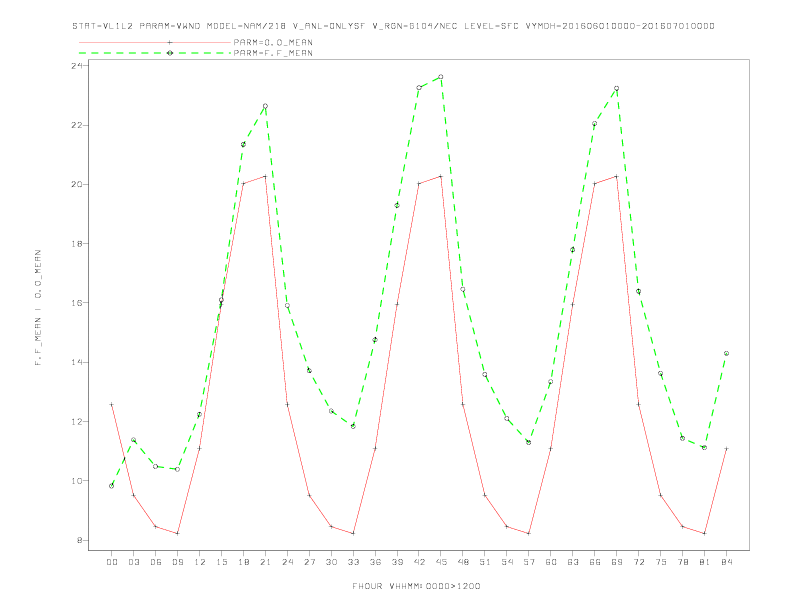792x612 pixels.
Task: Click x-axis tick label 06
Action: tap(156, 562)
